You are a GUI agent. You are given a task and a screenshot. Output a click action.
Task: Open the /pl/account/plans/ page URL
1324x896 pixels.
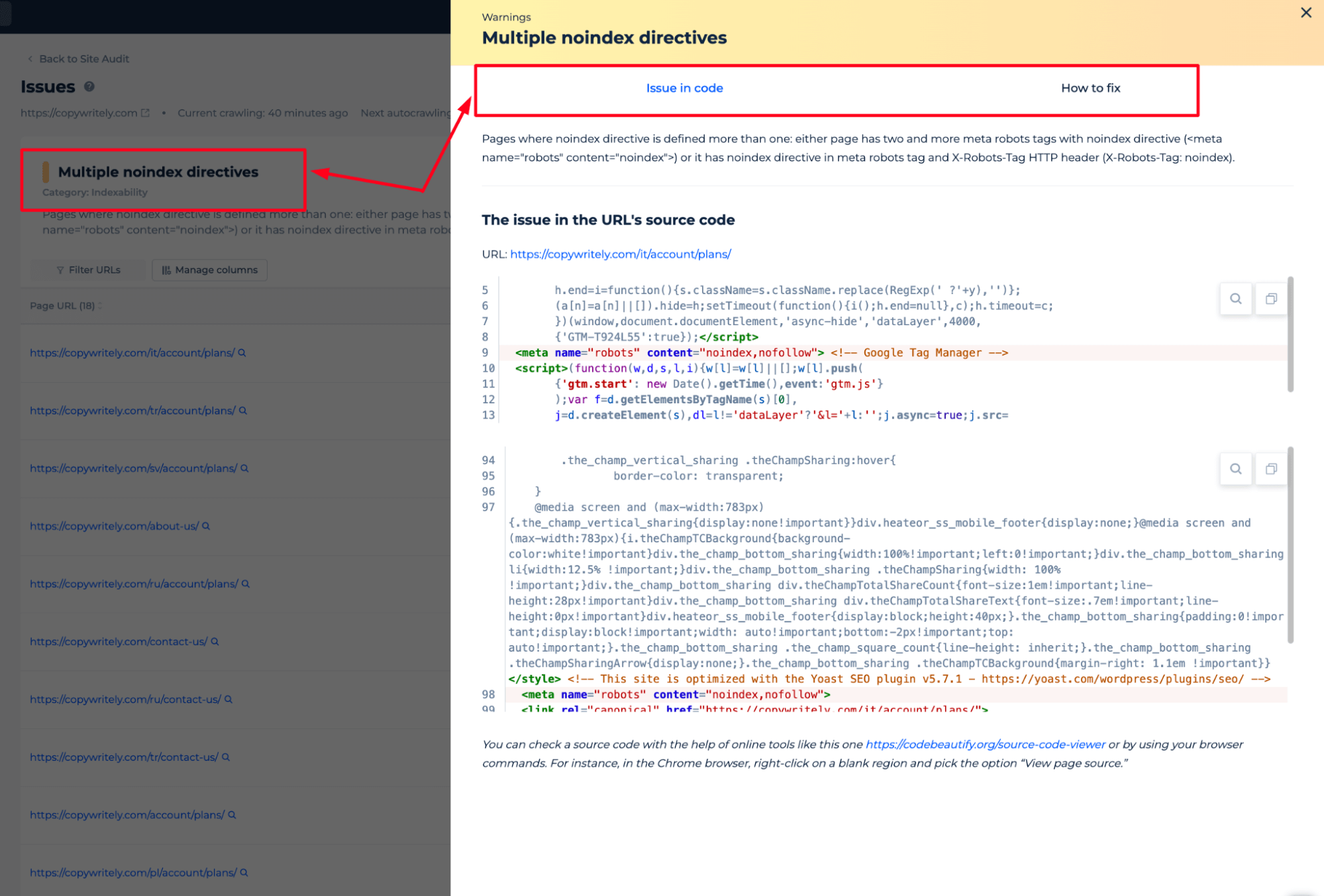[133, 872]
